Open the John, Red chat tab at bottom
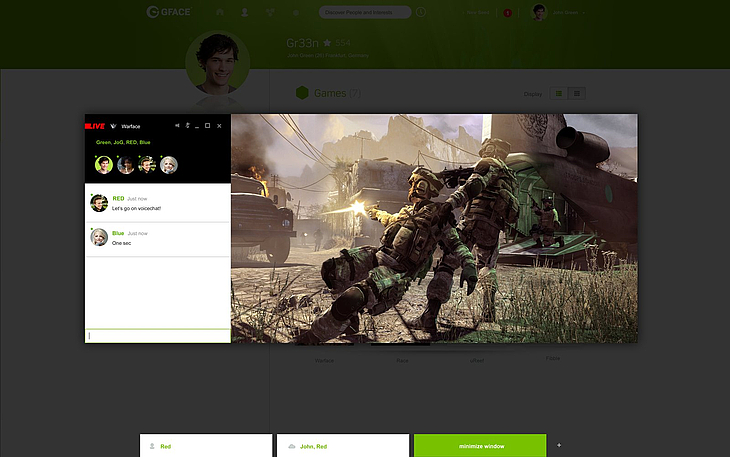 [343, 446]
